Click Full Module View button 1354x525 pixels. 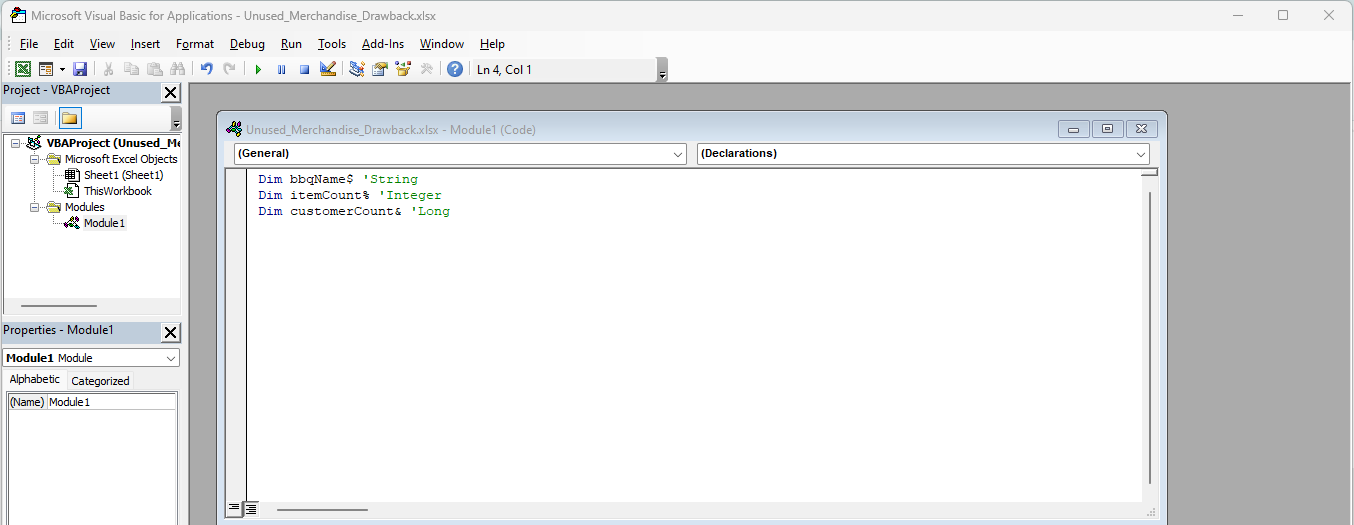click(x=251, y=508)
